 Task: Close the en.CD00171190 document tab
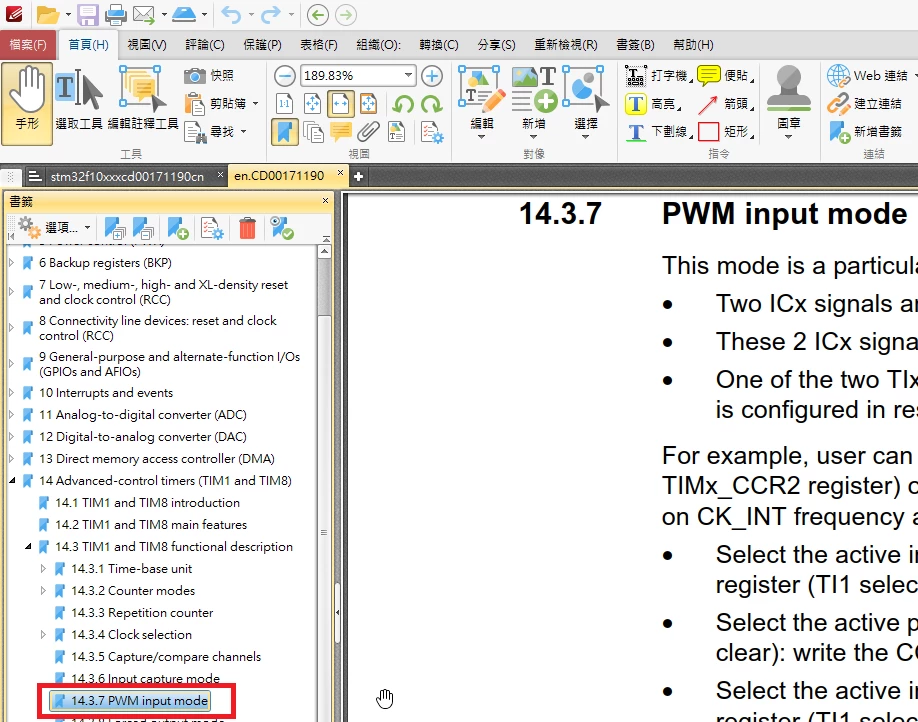tap(340, 173)
